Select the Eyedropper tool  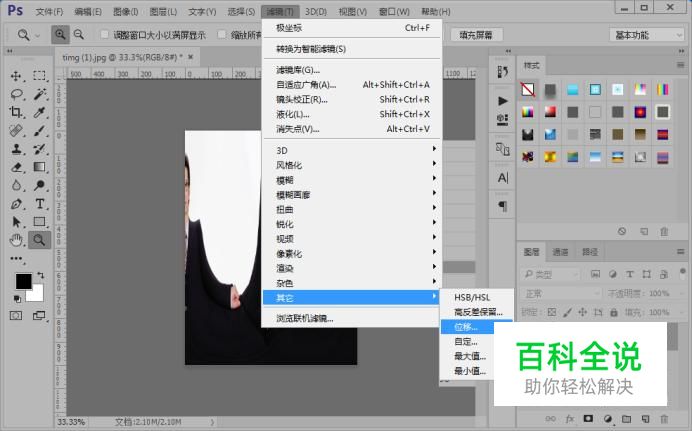pos(39,112)
